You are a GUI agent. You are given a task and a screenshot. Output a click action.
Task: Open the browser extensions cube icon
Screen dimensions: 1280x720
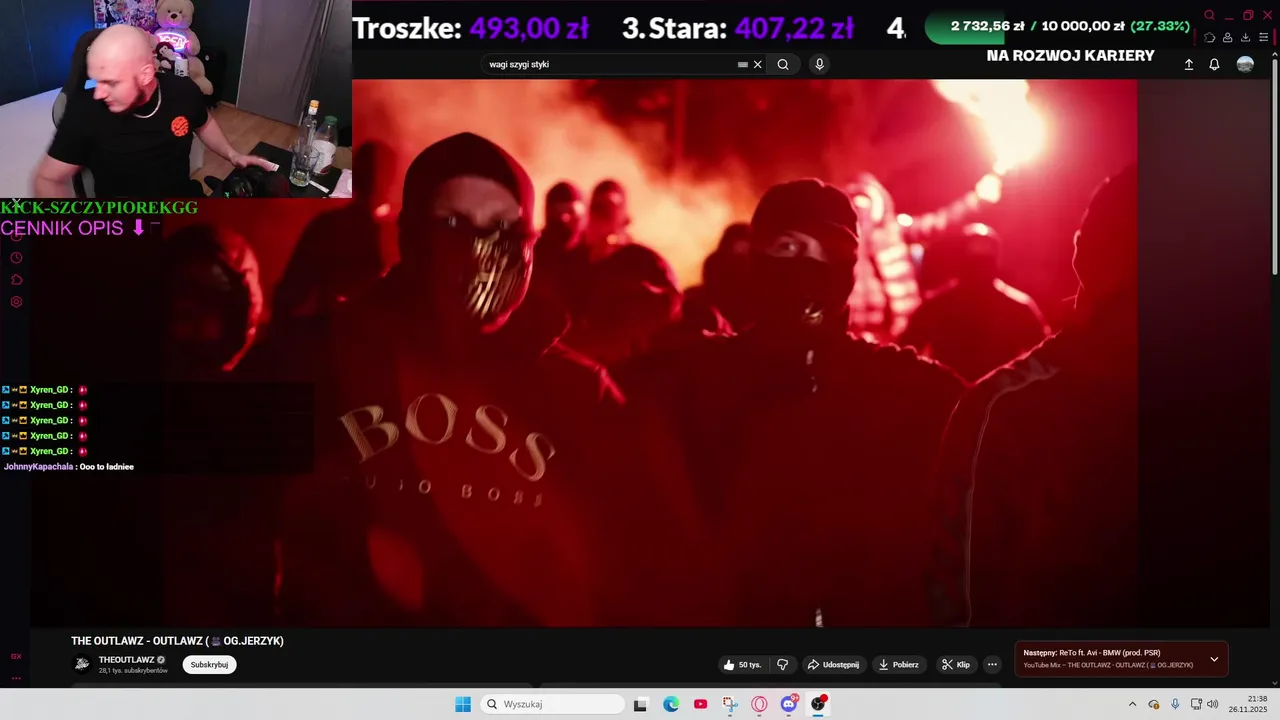[1209, 38]
